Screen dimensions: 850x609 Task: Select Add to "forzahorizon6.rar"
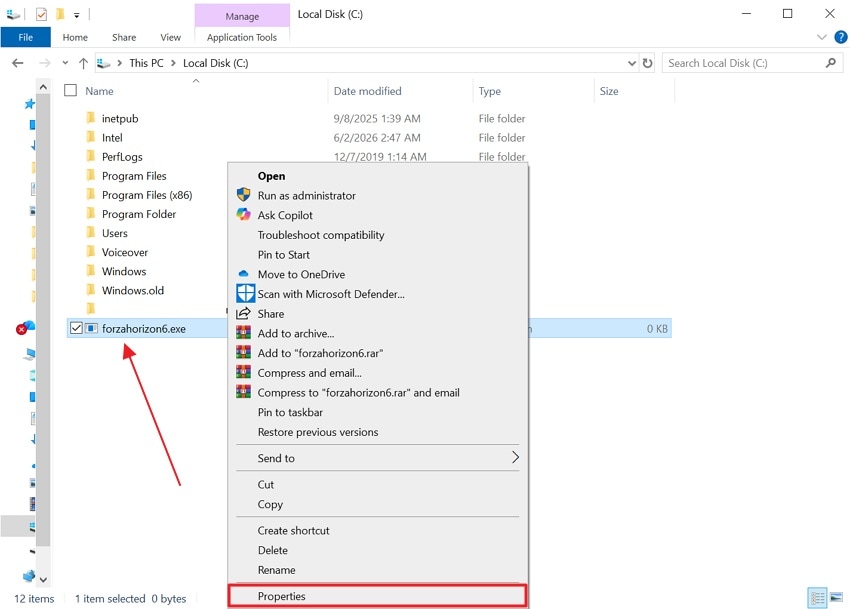point(377,353)
